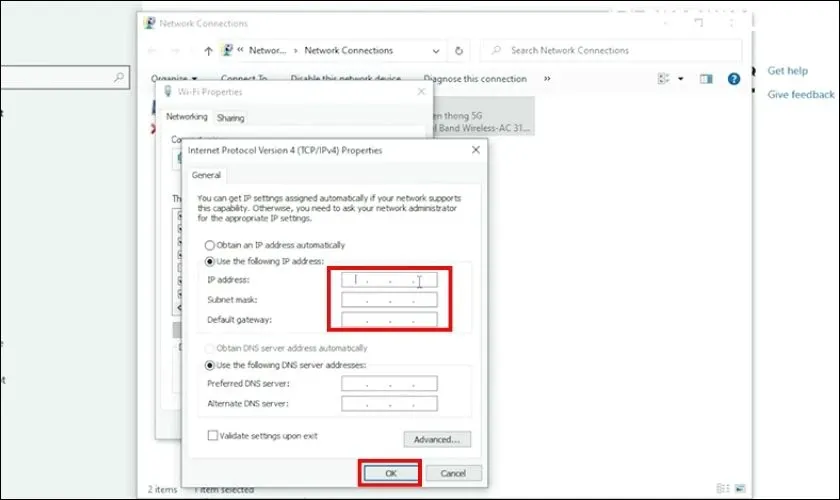Click the Subnet mask input field
The width and height of the screenshot is (840, 500).
[389, 300]
